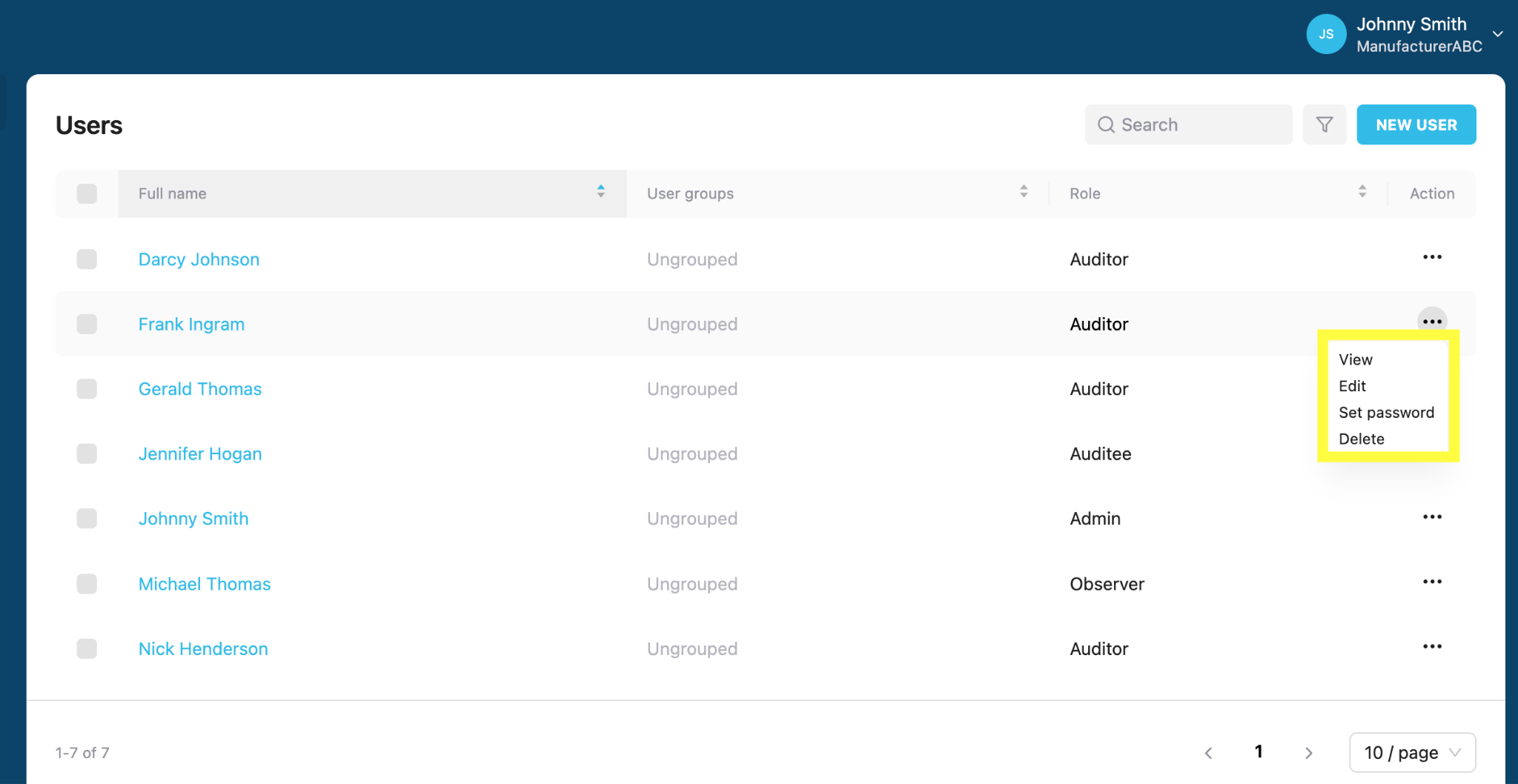Viewport: 1518px width, 784px height.
Task: Sort by User groups column arrows
Action: (x=1024, y=191)
